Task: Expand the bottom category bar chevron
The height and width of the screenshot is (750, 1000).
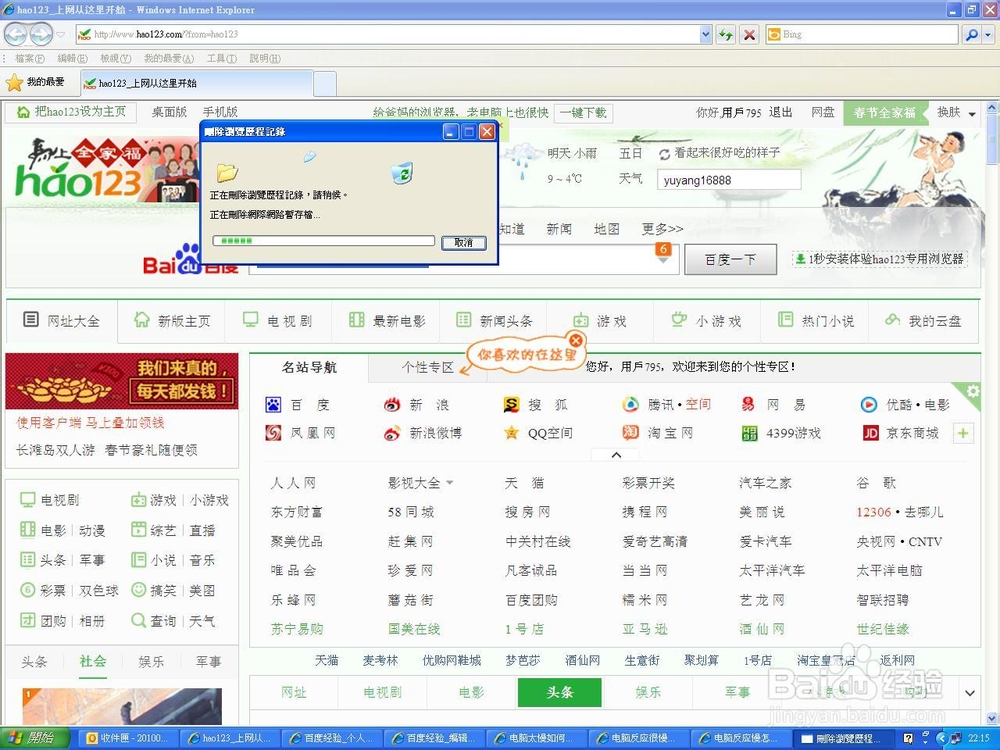Action: pos(969,693)
